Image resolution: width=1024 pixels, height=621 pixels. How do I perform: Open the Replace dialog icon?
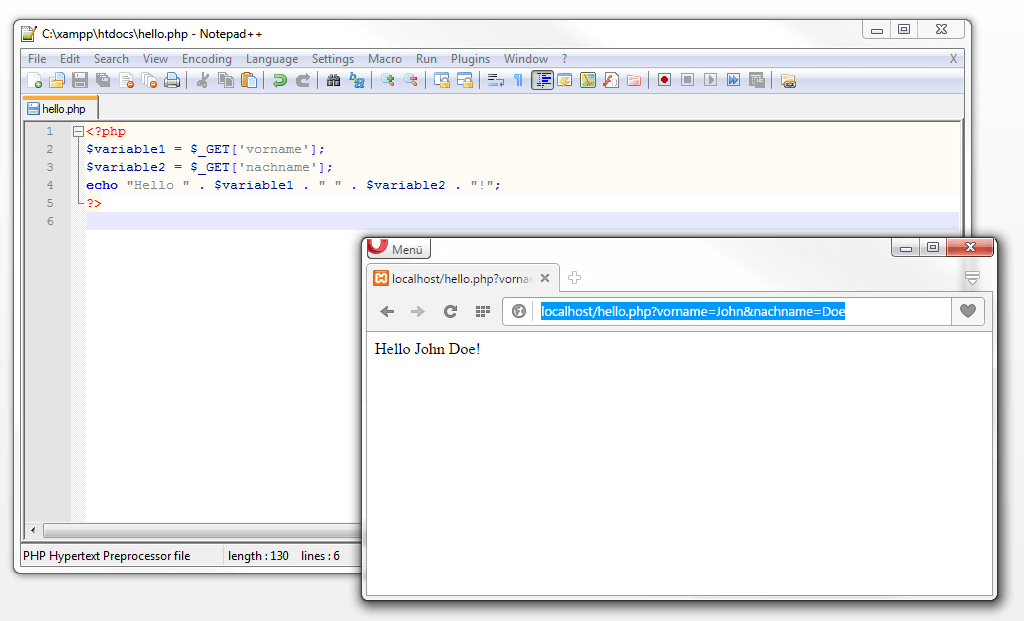click(357, 80)
